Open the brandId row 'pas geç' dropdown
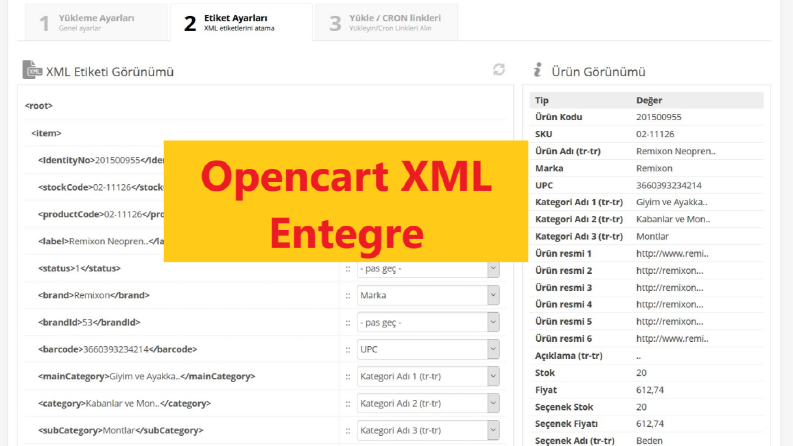 [428, 322]
